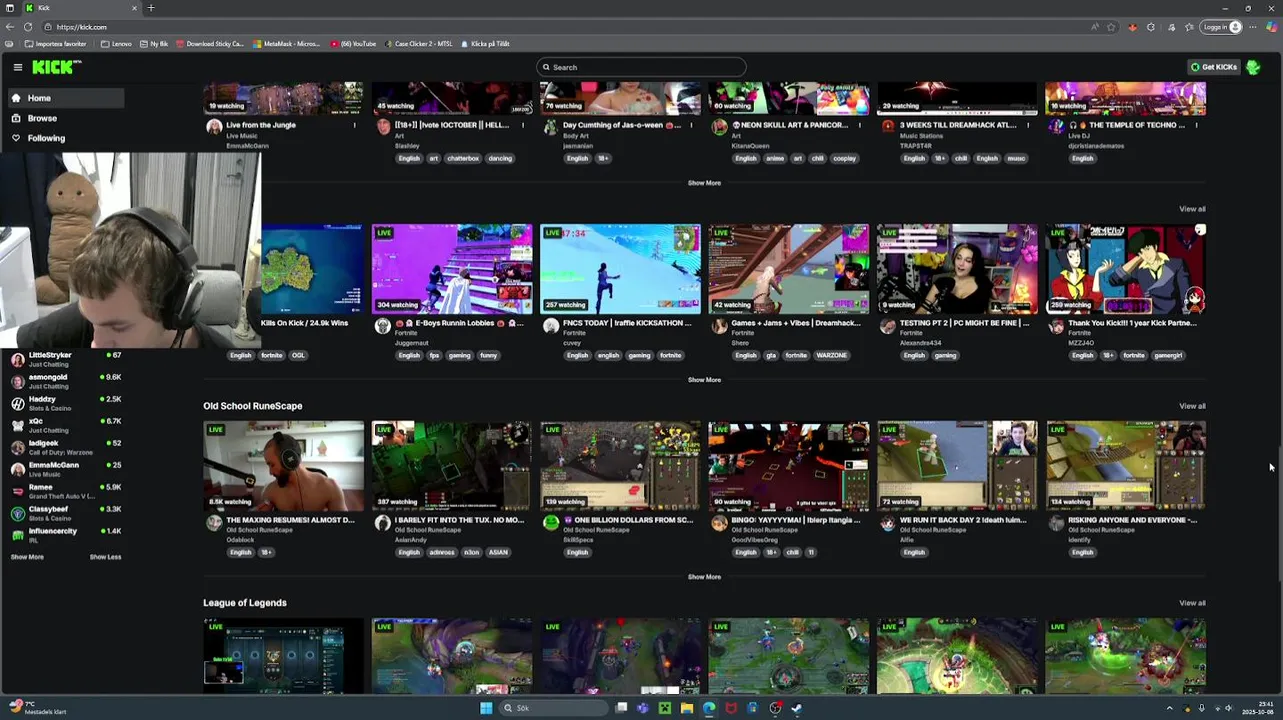Screen dimensions: 1283x720
Task: Show more streams below the Fortnite row
Action: (704, 380)
